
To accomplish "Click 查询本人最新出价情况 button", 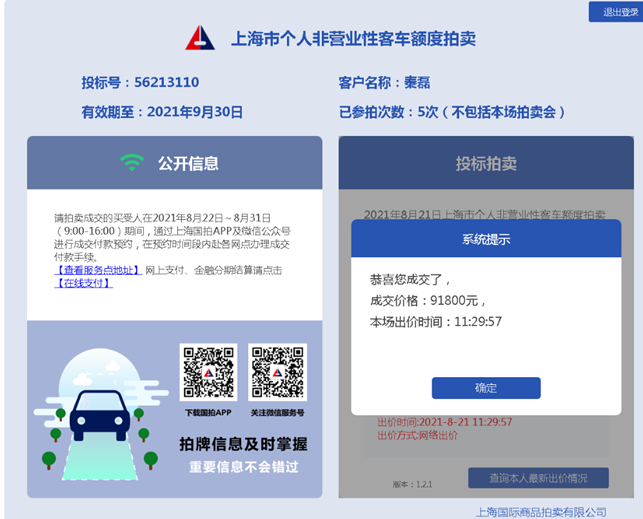I will pyautogui.click(x=538, y=478).
